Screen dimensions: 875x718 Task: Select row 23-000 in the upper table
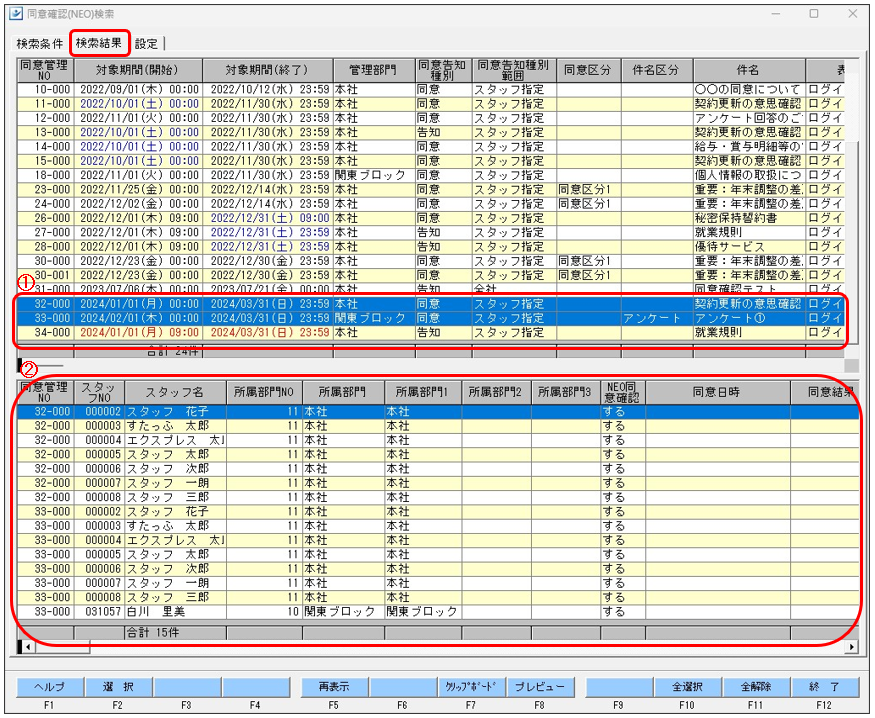[430, 190]
